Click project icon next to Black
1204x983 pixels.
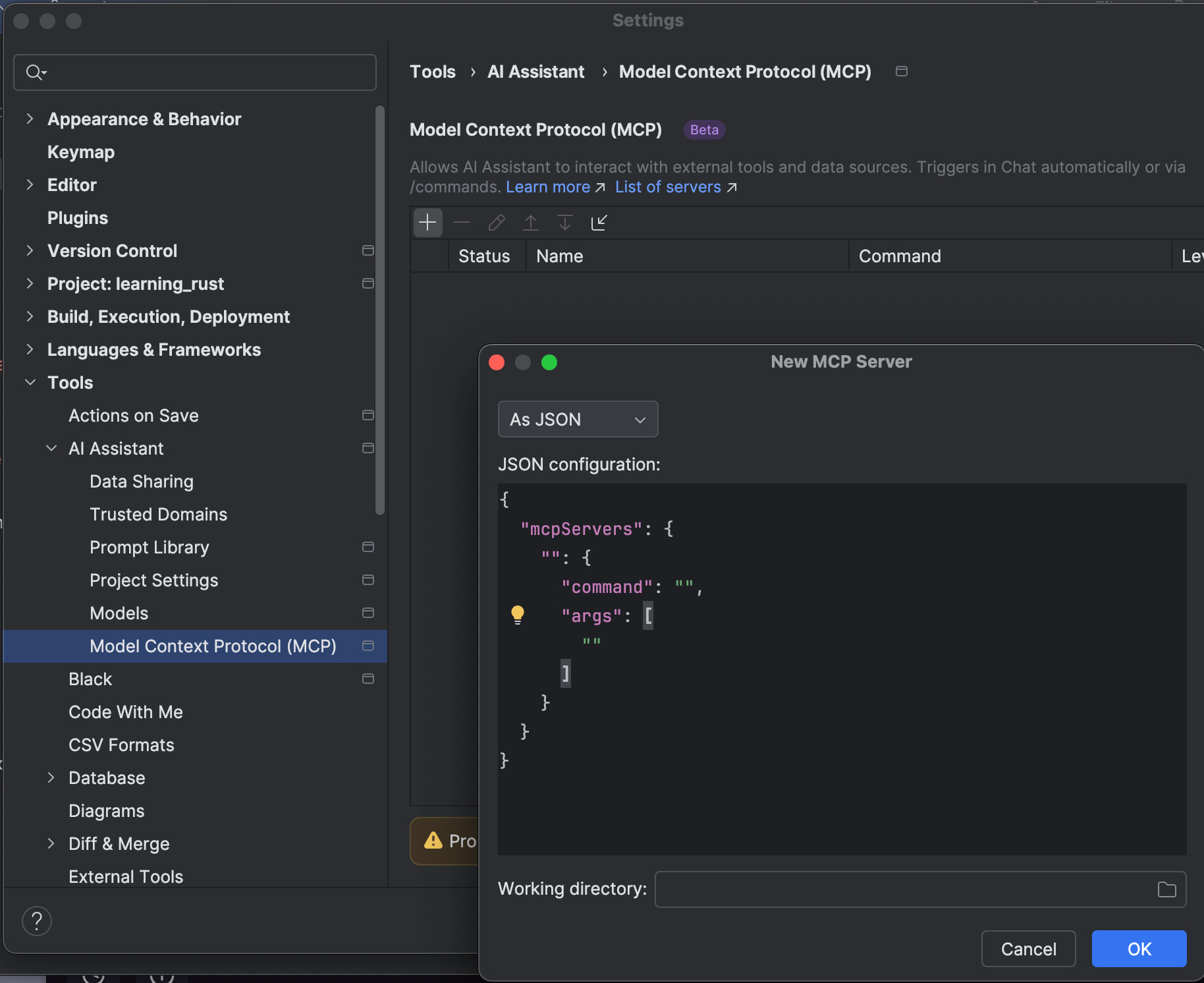368,679
